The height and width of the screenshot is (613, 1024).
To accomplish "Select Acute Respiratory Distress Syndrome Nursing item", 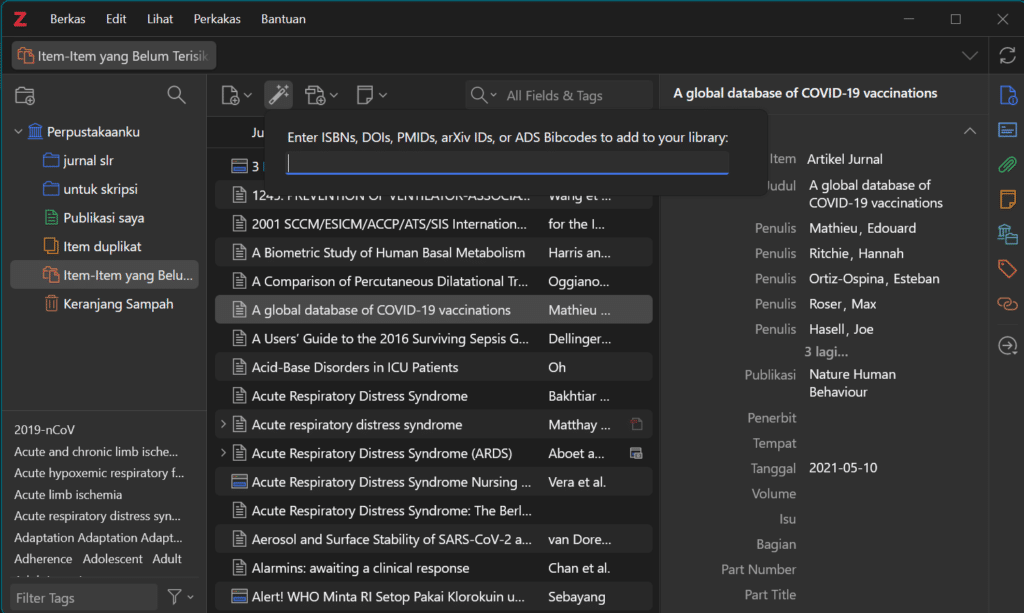I will point(434,482).
